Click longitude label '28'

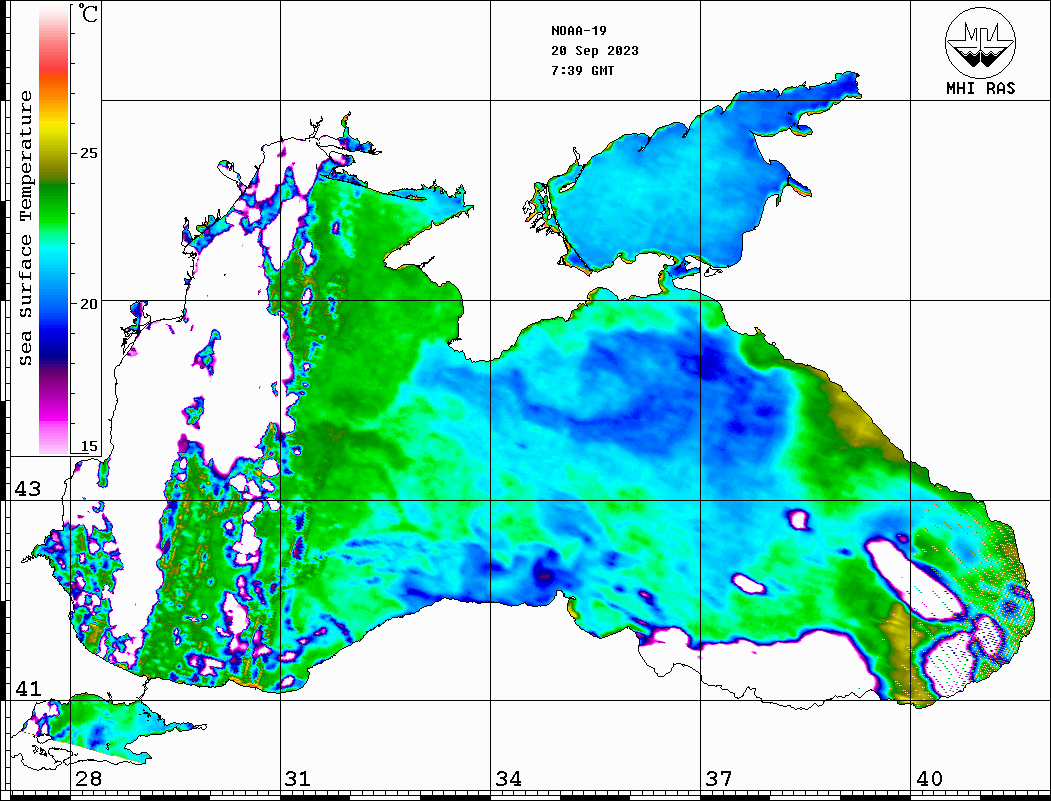(88, 778)
